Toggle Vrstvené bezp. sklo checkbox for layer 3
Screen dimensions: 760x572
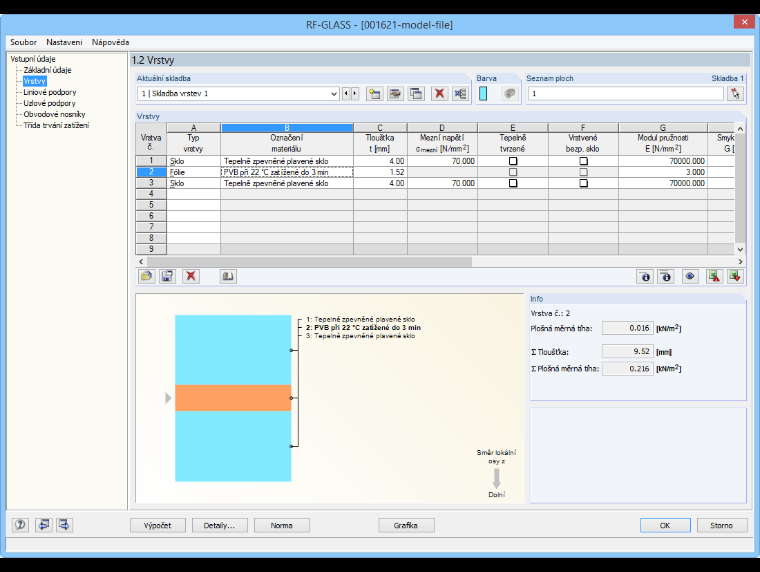click(x=584, y=183)
